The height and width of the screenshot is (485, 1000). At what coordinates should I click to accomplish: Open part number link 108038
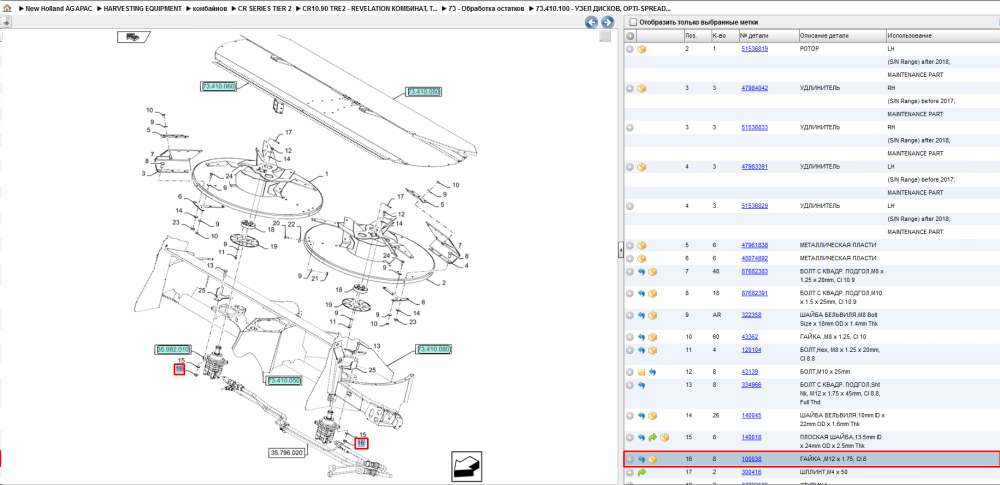751,459
